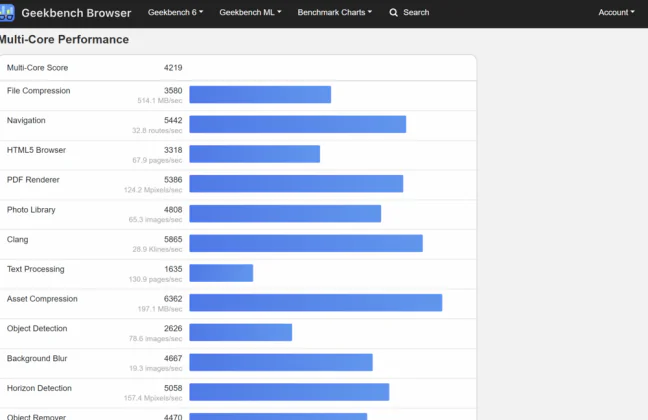Click the HTML5 Browser score bar

[x=255, y=154]
